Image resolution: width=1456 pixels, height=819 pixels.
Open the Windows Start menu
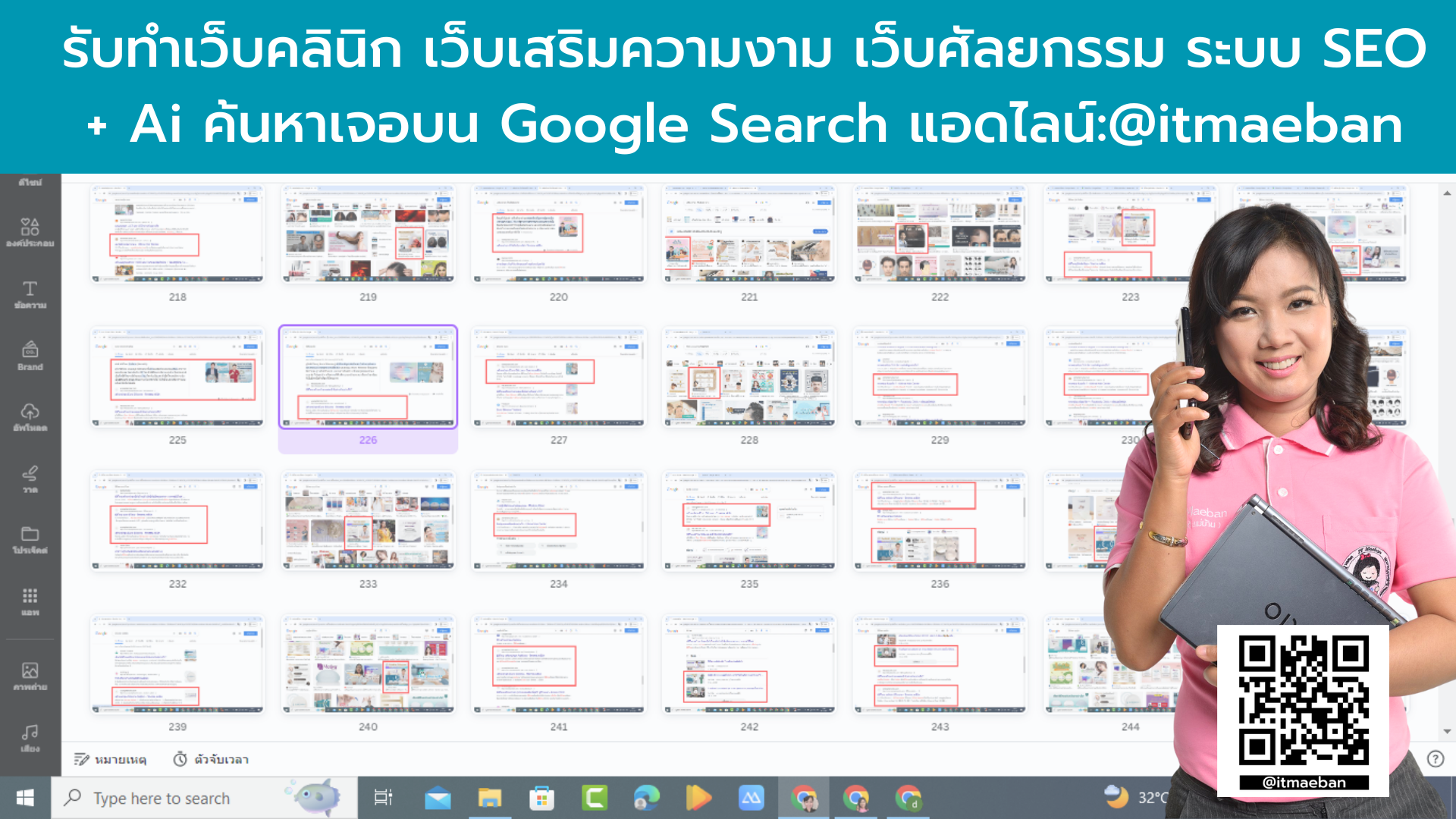[25, 798]
